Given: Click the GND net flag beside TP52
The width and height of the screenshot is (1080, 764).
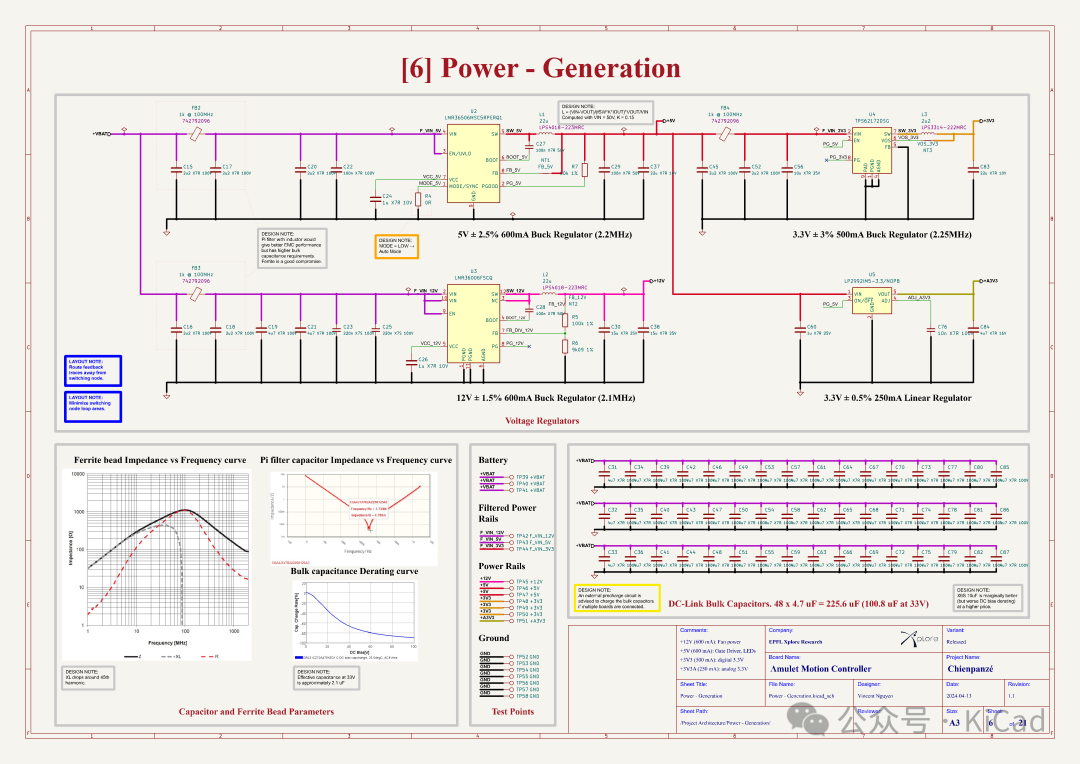Looking at the screenshot, I should click(486, 655).
